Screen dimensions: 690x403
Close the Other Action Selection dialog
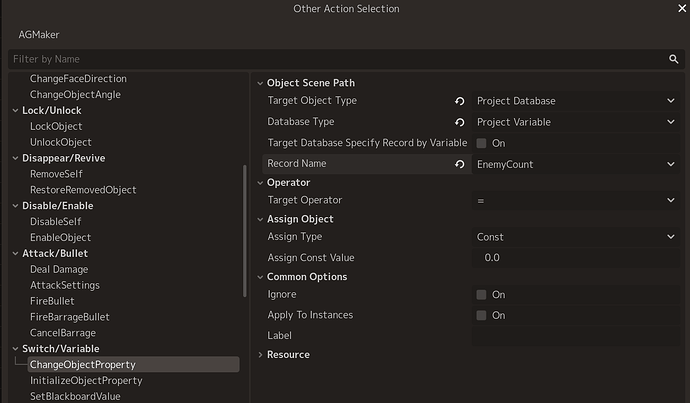(682, 8)
